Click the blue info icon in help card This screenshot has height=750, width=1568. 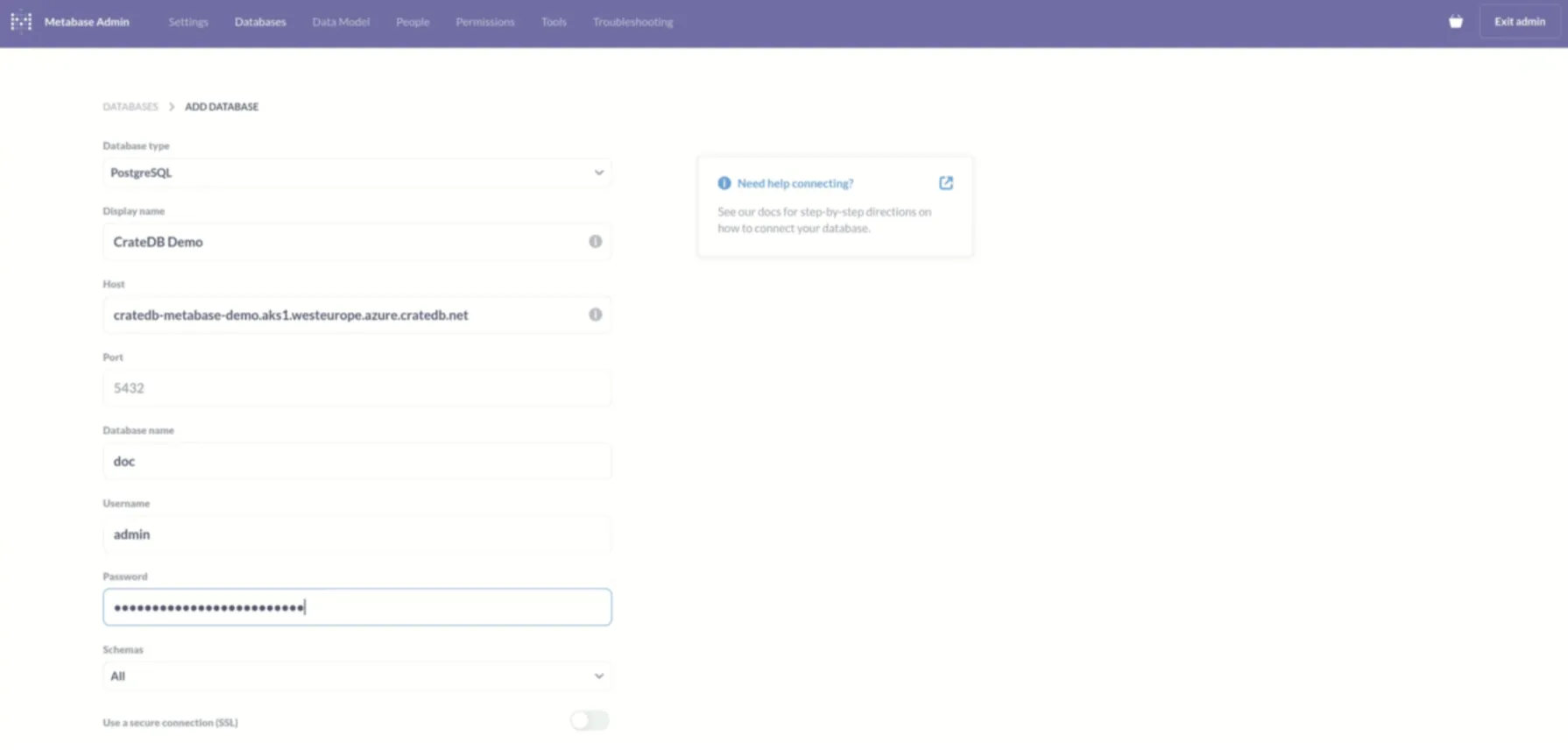pos(724,183)
